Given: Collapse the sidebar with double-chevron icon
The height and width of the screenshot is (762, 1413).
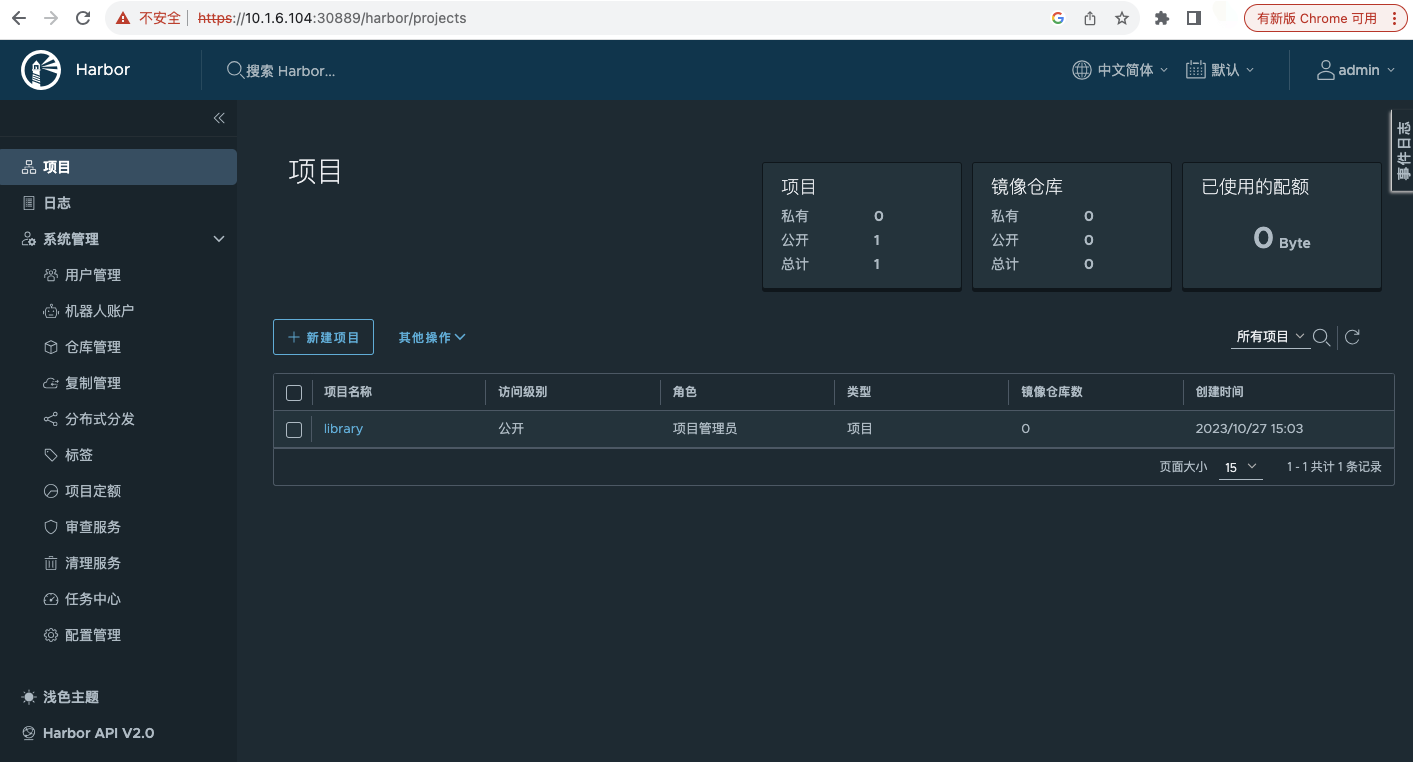Looking at the screenshot, I should point(219,118).
